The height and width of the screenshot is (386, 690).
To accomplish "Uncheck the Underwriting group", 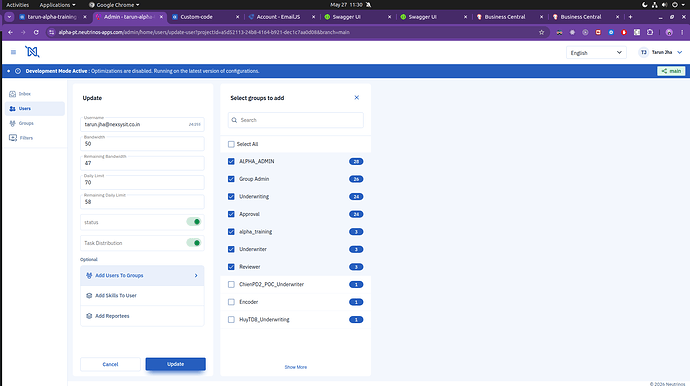I will (231, 197).
